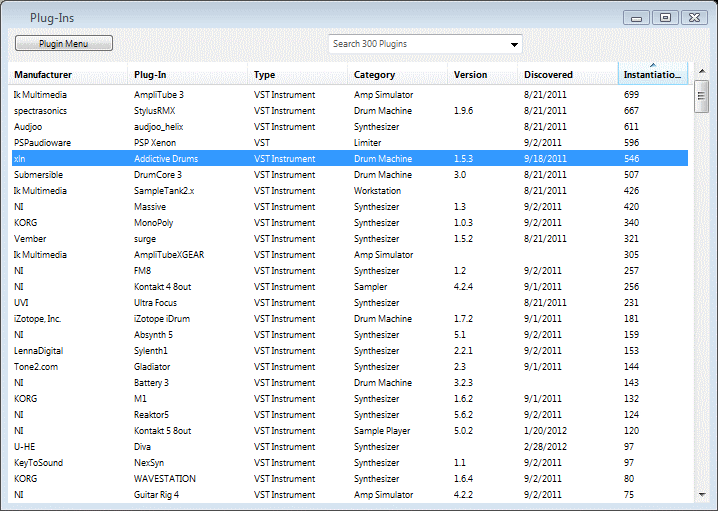Click the Limiter category cell
Image resolution: width=718 pixels, height=511 pixels.
tap(367, 143)
